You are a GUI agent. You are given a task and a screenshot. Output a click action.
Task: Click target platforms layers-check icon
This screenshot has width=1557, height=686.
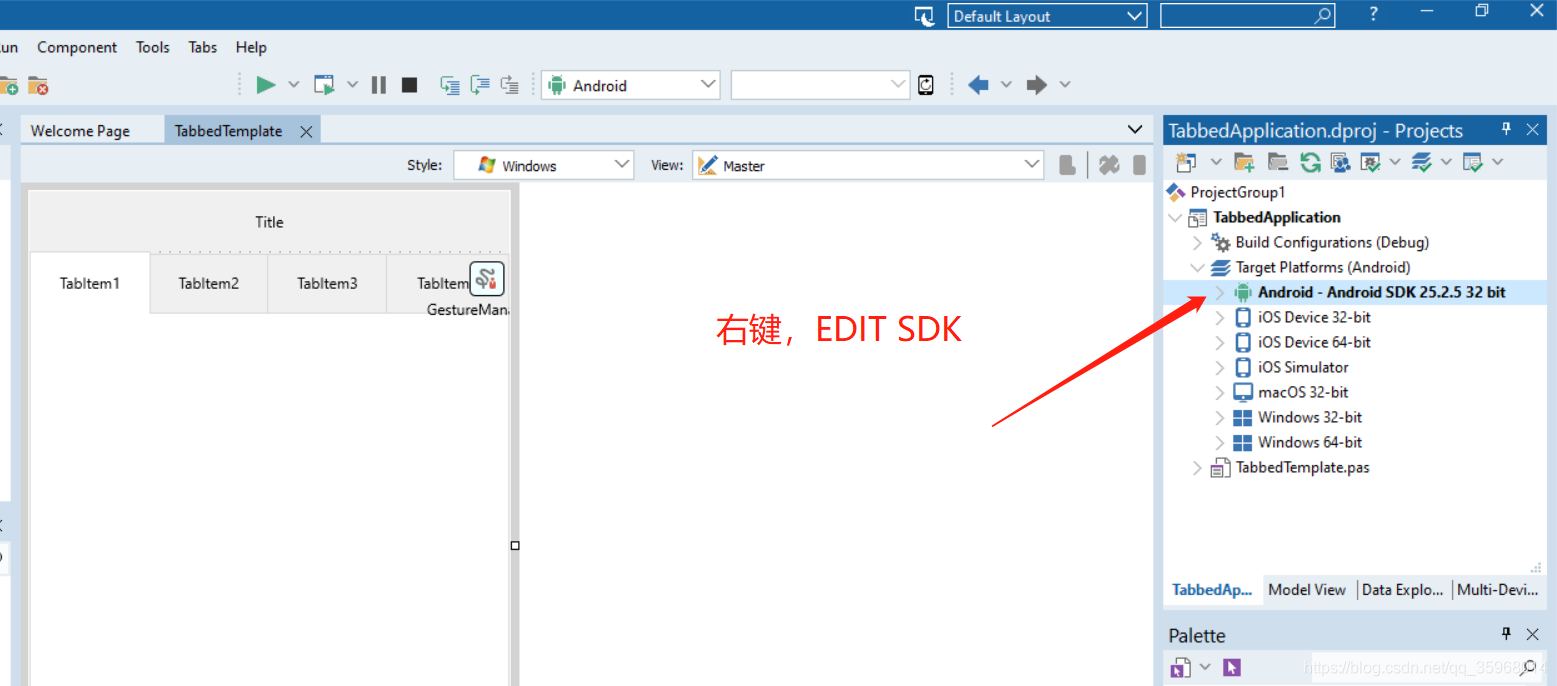[x=1422, y=162]
